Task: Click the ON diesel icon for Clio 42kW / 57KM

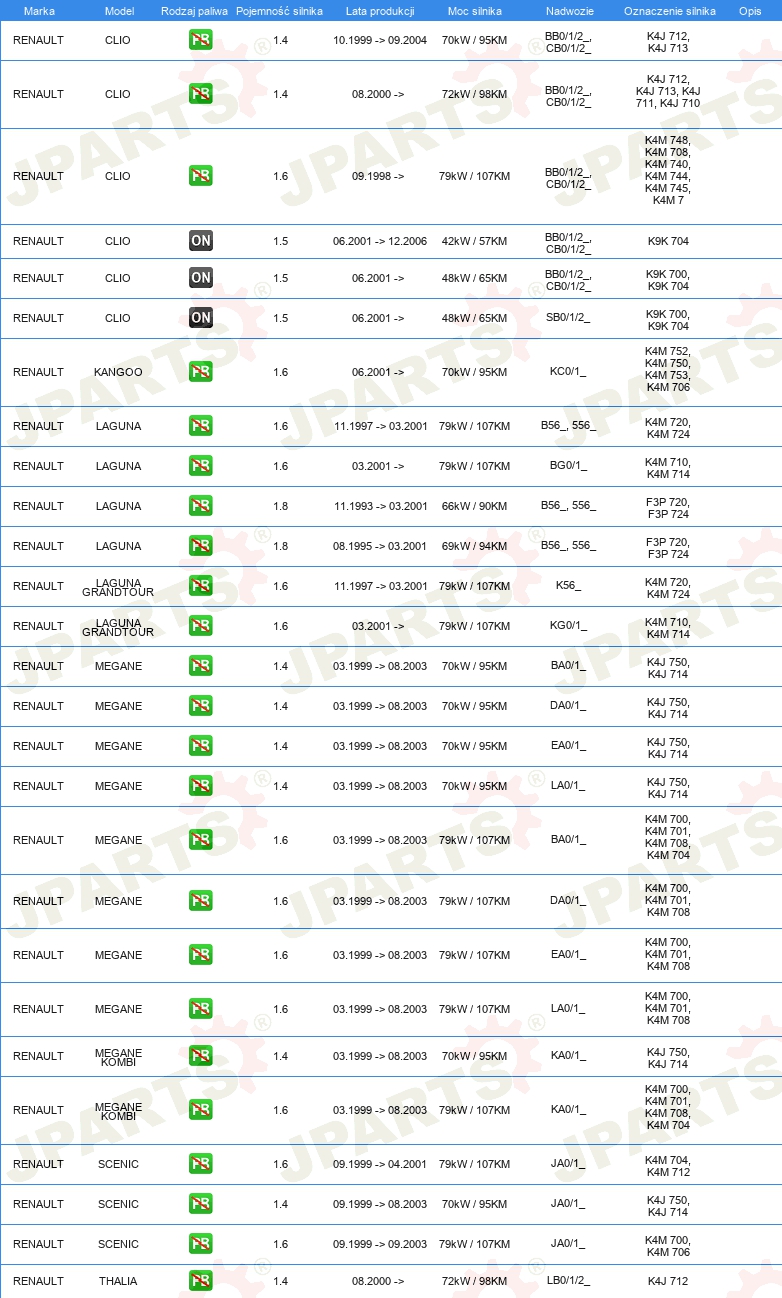Action: pos(201,241)
